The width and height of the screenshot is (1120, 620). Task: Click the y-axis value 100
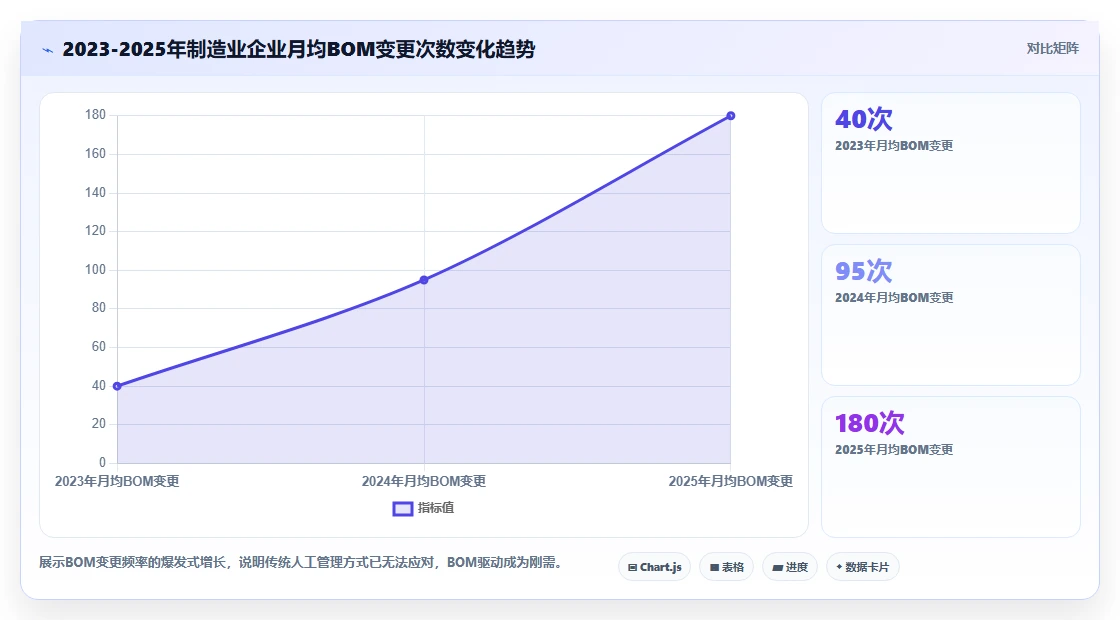click(x=95, y=270)
